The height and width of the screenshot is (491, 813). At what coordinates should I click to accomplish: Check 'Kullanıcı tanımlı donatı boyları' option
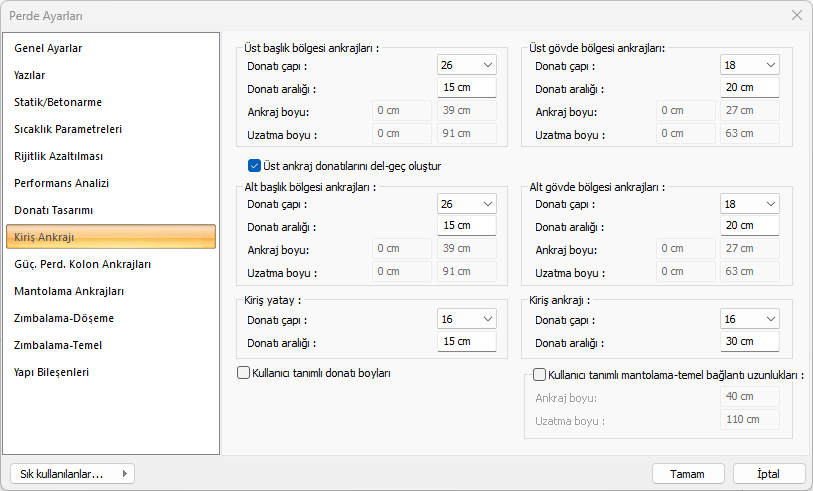[243, 373]
